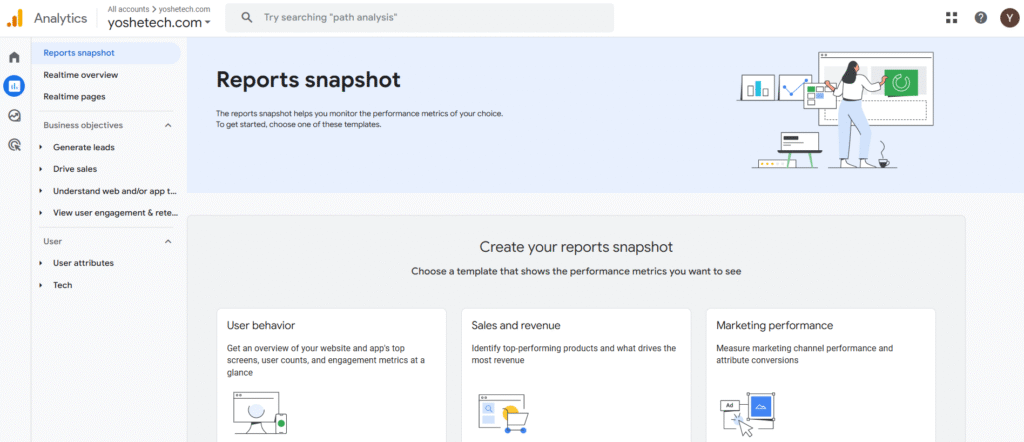Expand the Generate leads item
This screenshot has width=1024, height=442.
pyautogui.click(x=83, y=147)
